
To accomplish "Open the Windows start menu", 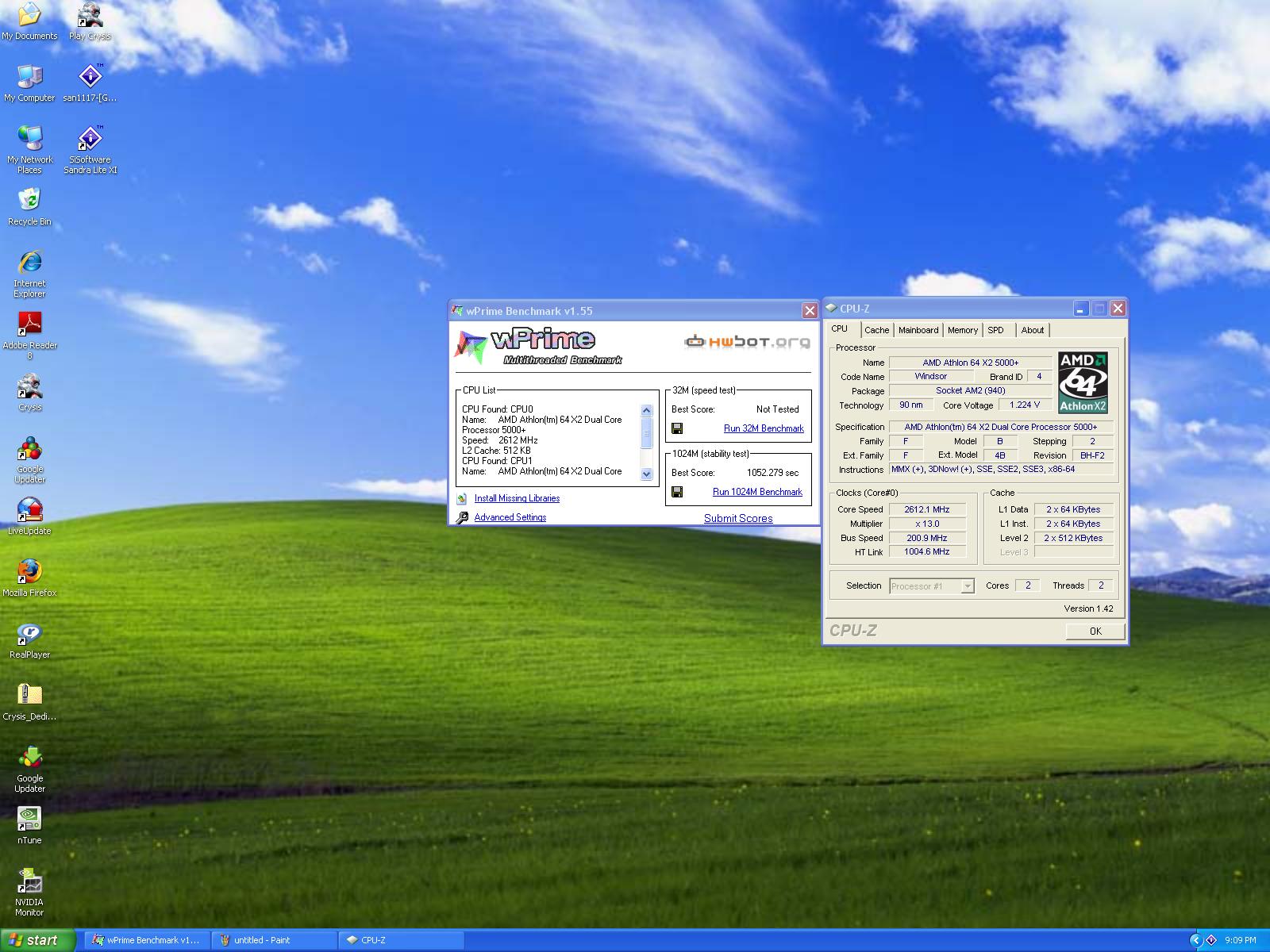I will 38,940.
